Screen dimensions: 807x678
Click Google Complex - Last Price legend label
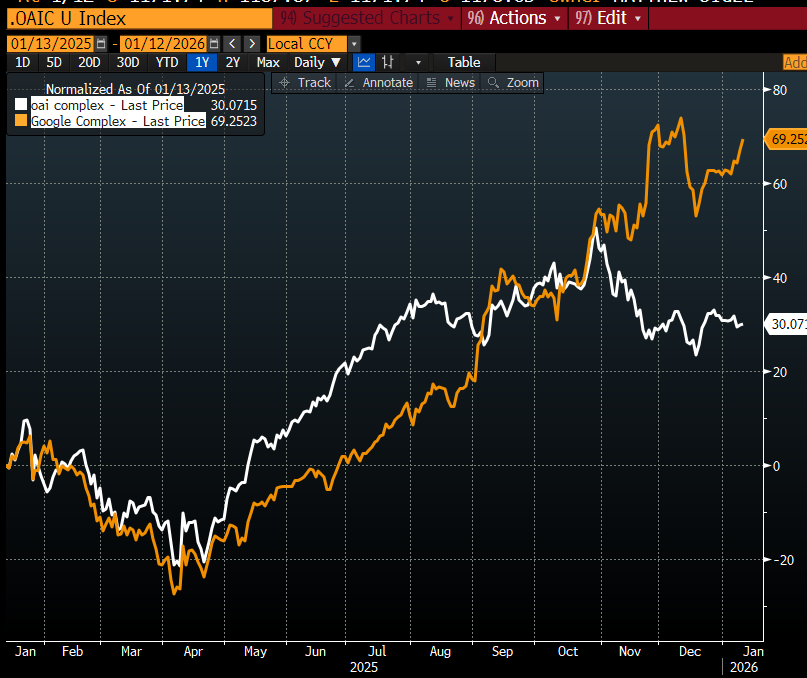click(118, 121)
